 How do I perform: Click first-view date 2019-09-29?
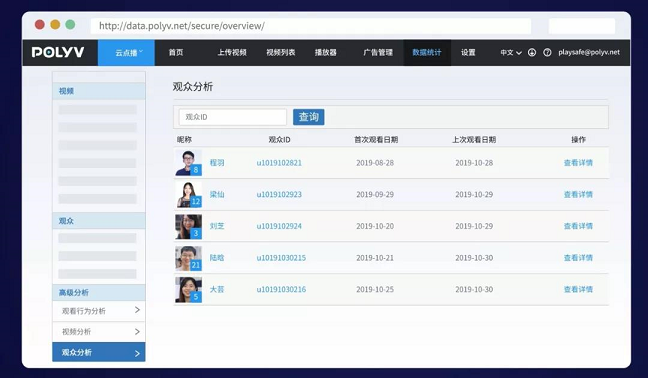click(375, 195)
